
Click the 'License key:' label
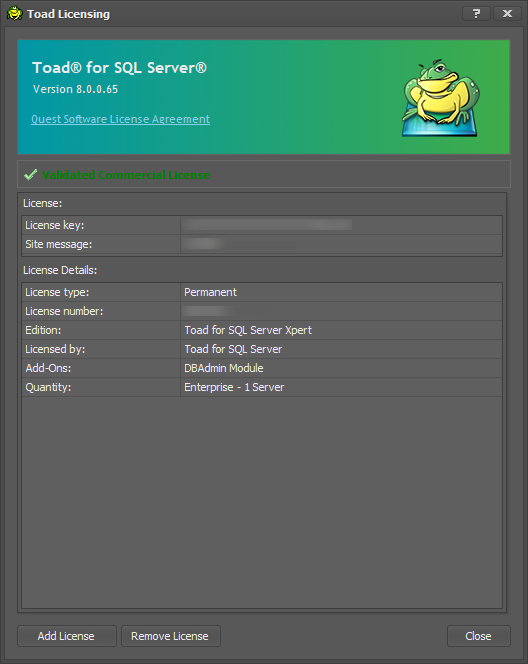click(x=55, y=225)
